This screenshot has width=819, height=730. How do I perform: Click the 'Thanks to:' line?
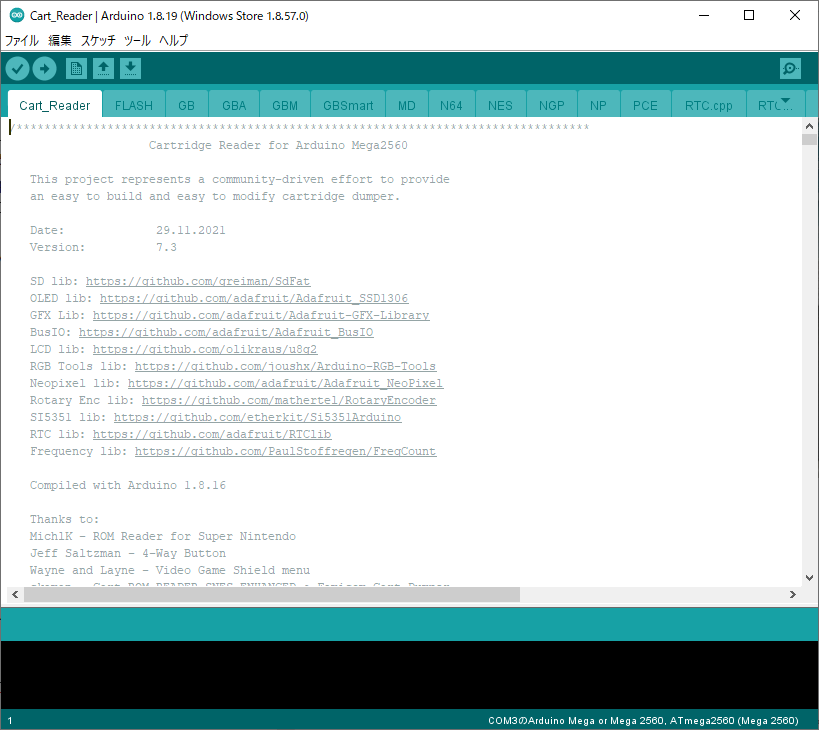(64, 519)
